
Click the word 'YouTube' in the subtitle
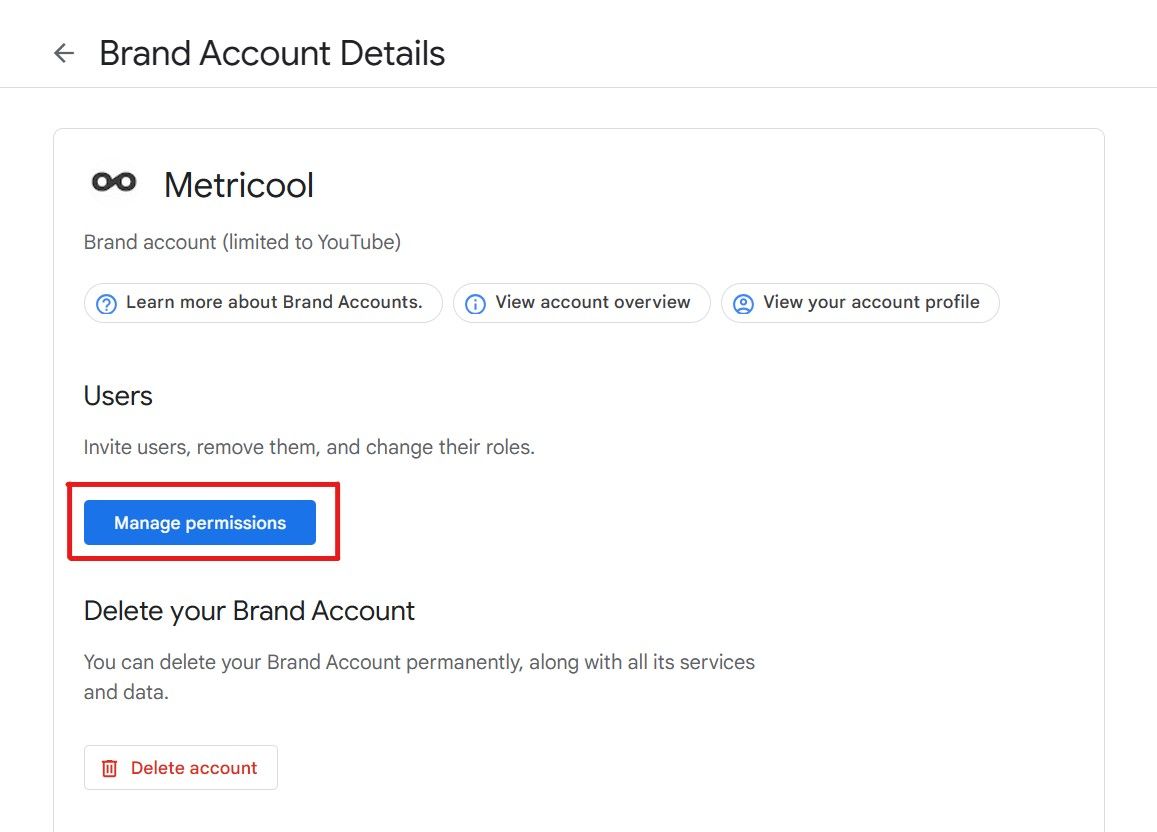click(357, 242)
